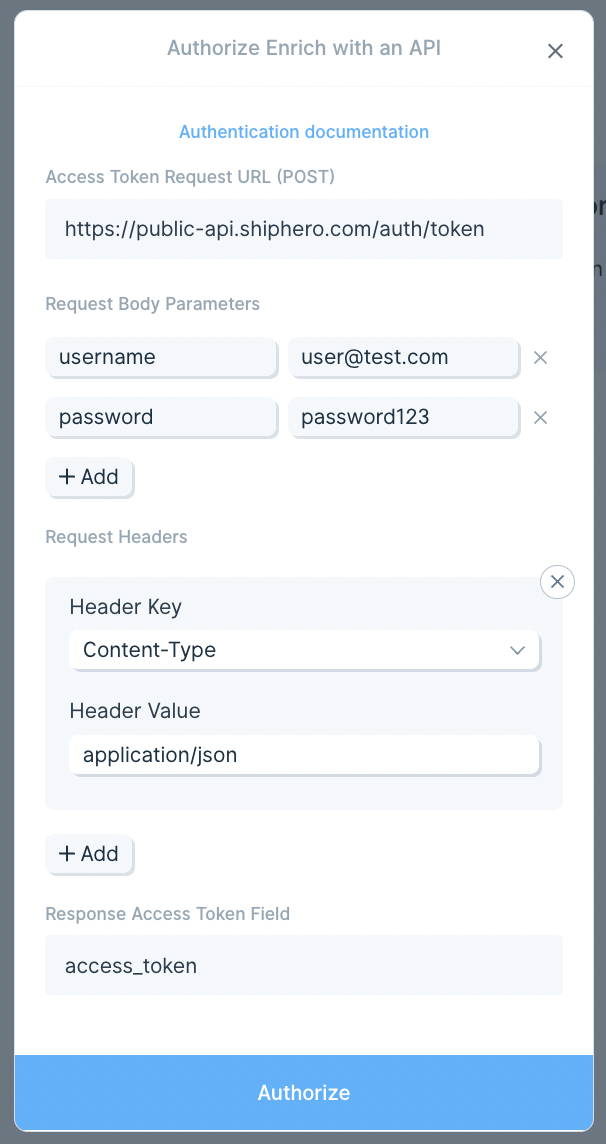Screen dimensions: 606x1144
Task: Close the Authorize Enrich dialog
Action: point(555,51)
